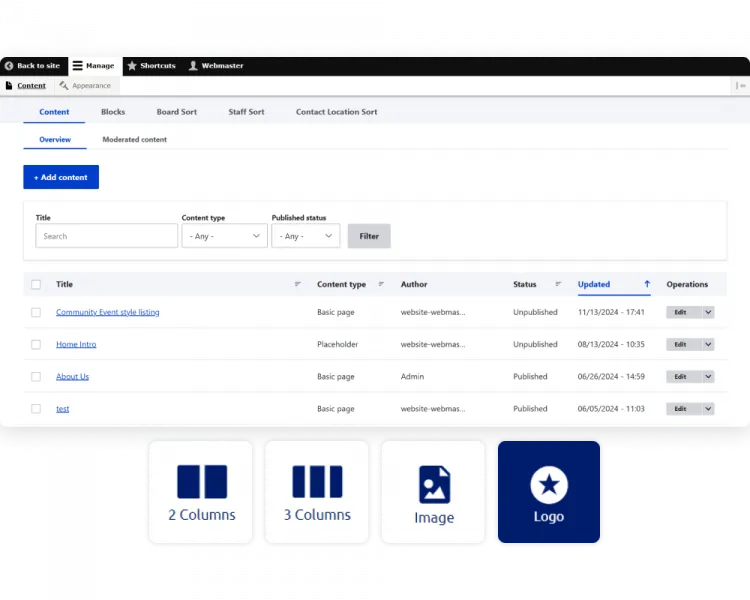The image size is (750, 600).
Task: Click the Shortcuts star icon in toolbar
Action: tap(132, 66)
